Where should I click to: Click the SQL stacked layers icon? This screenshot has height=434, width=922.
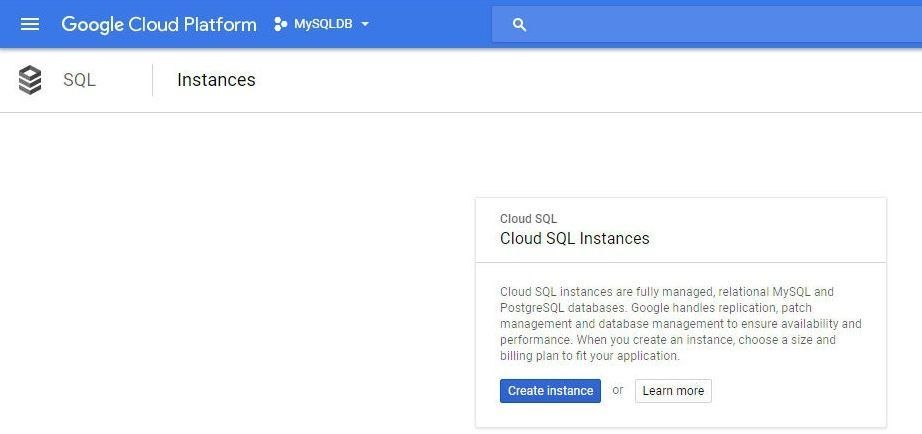[30, 80]
